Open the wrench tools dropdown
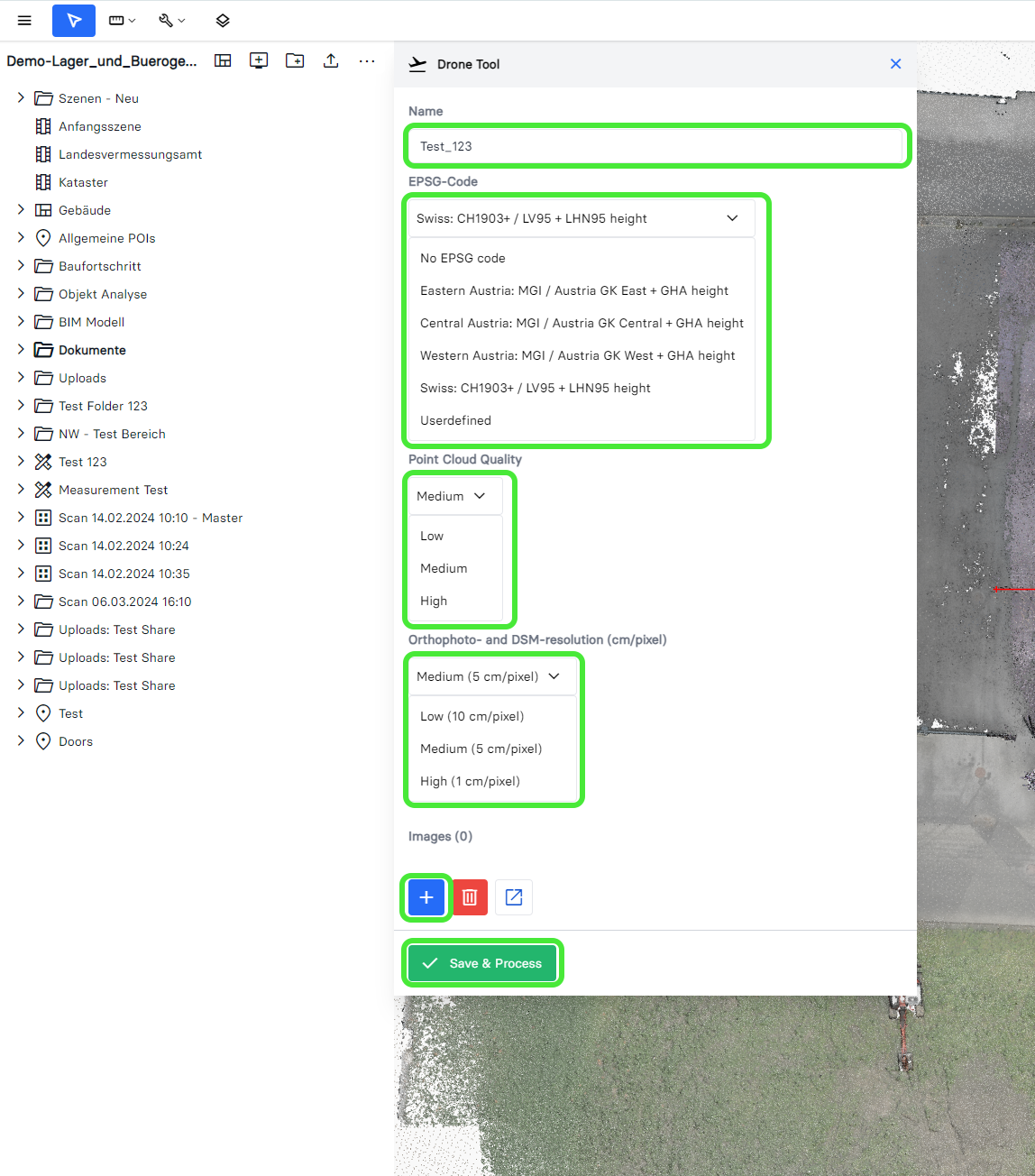This screenshot has height=1176, width=1035. (x=171, y=20)
